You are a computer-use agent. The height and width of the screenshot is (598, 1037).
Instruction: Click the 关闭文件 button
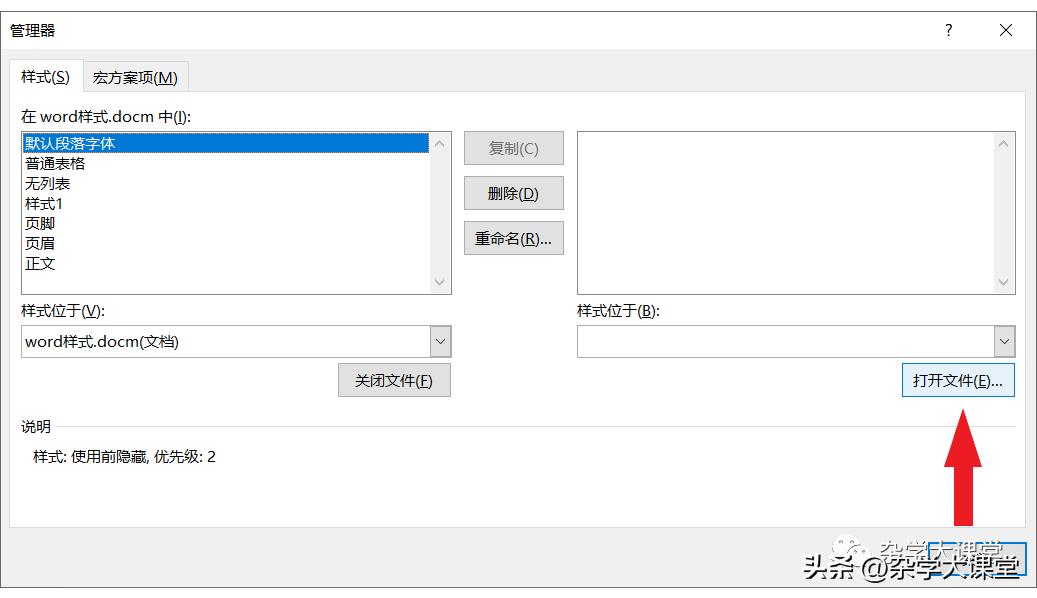click(x=394, y=380)
